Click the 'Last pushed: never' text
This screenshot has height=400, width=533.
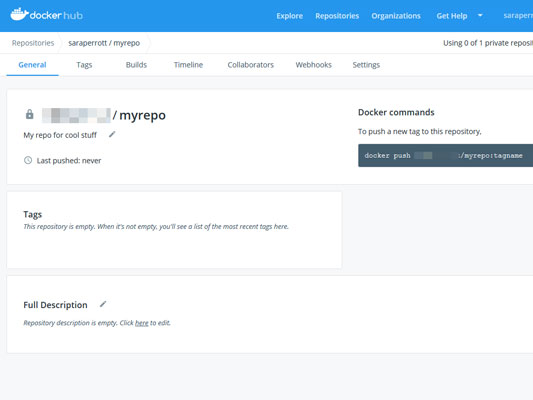click(69, 160)
